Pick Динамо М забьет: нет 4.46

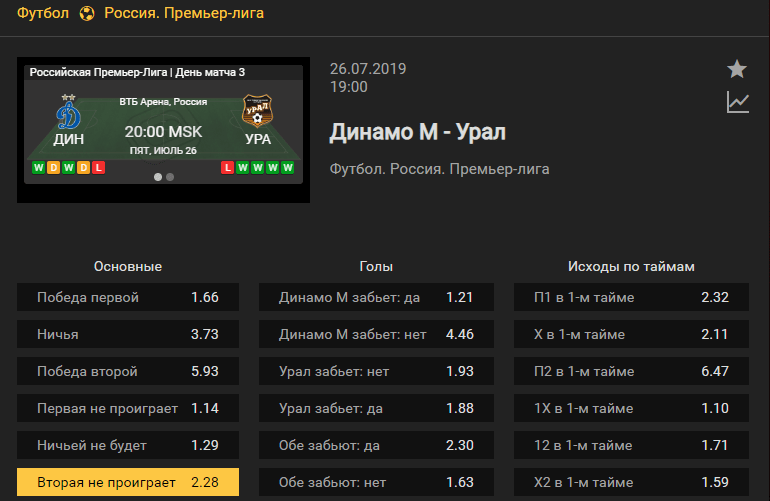click(x=376, y=334)
